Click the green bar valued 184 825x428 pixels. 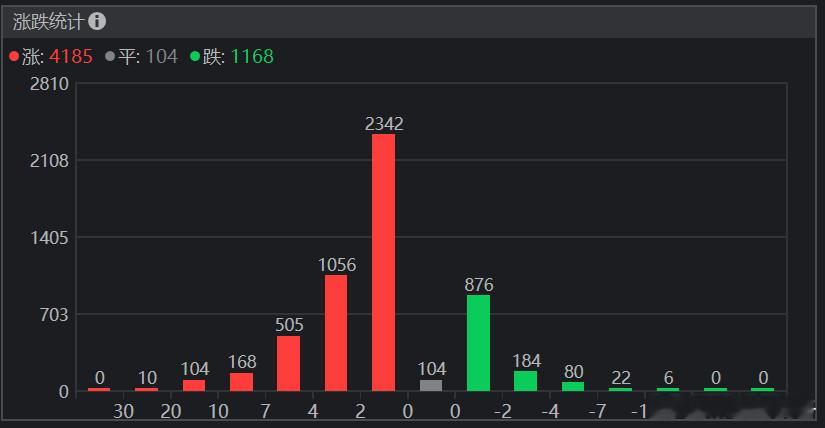point(526,381)
